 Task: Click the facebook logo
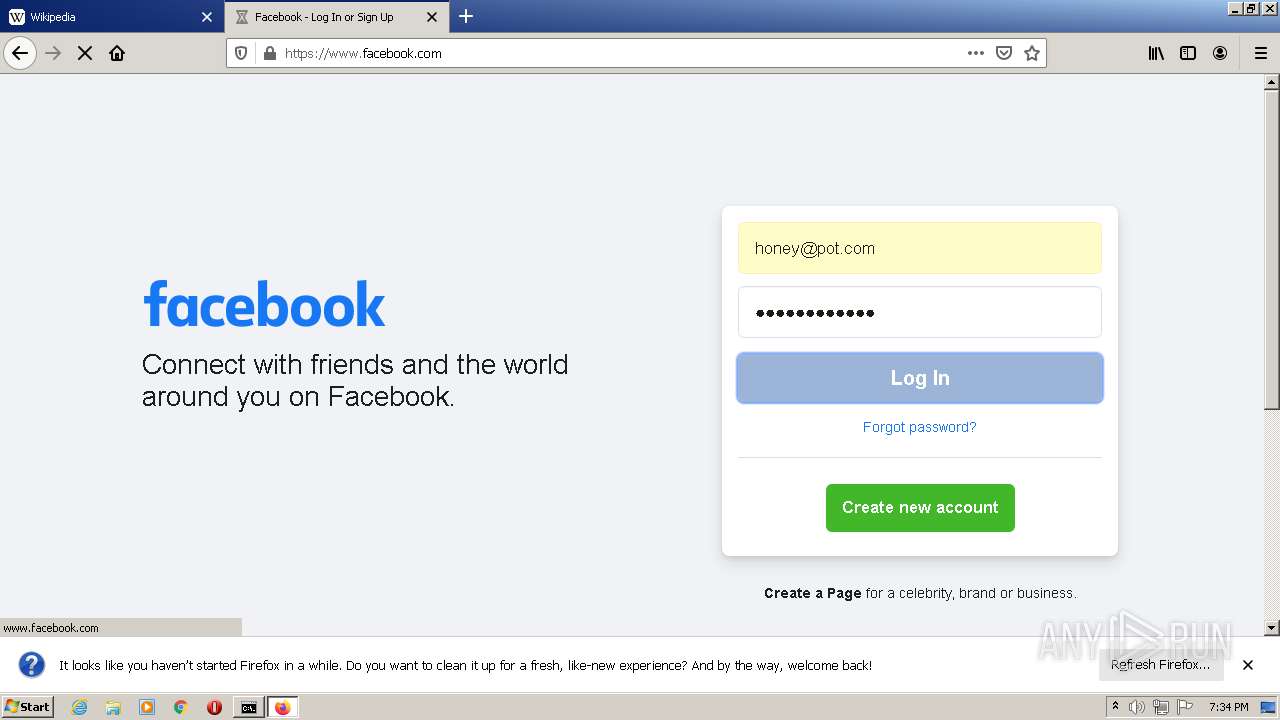point(264,304)
